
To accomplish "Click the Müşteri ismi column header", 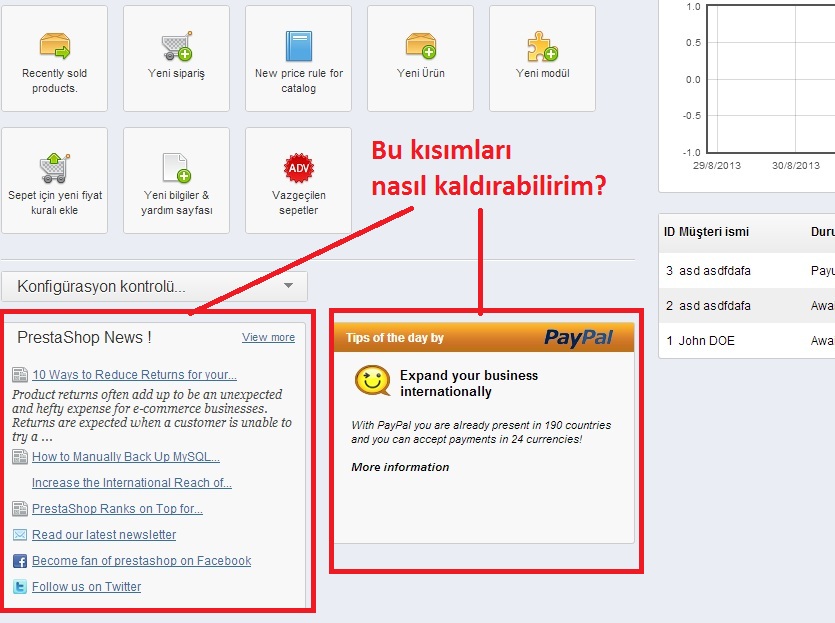I will [714, 232].
